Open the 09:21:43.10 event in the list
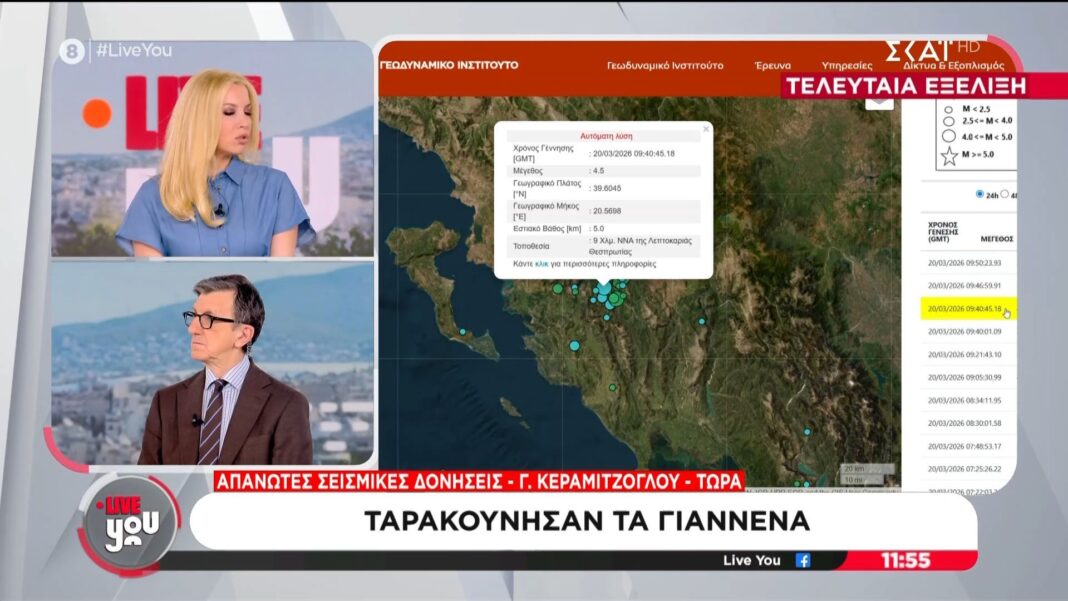Image resolution: width=1068 pixels, height=601 pixels. [964, 354]
